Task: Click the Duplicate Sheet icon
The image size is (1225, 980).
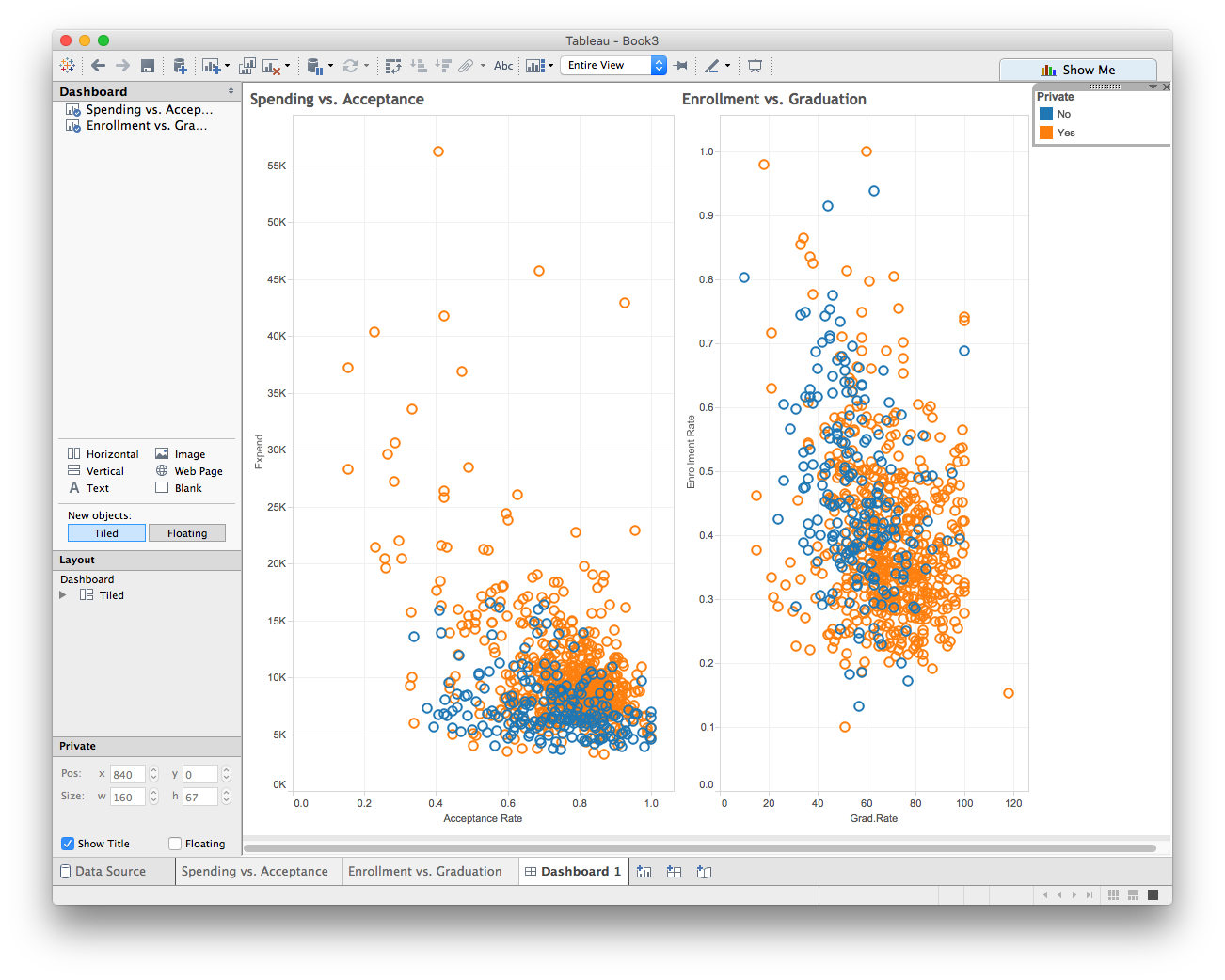Action: coord(247,66)
